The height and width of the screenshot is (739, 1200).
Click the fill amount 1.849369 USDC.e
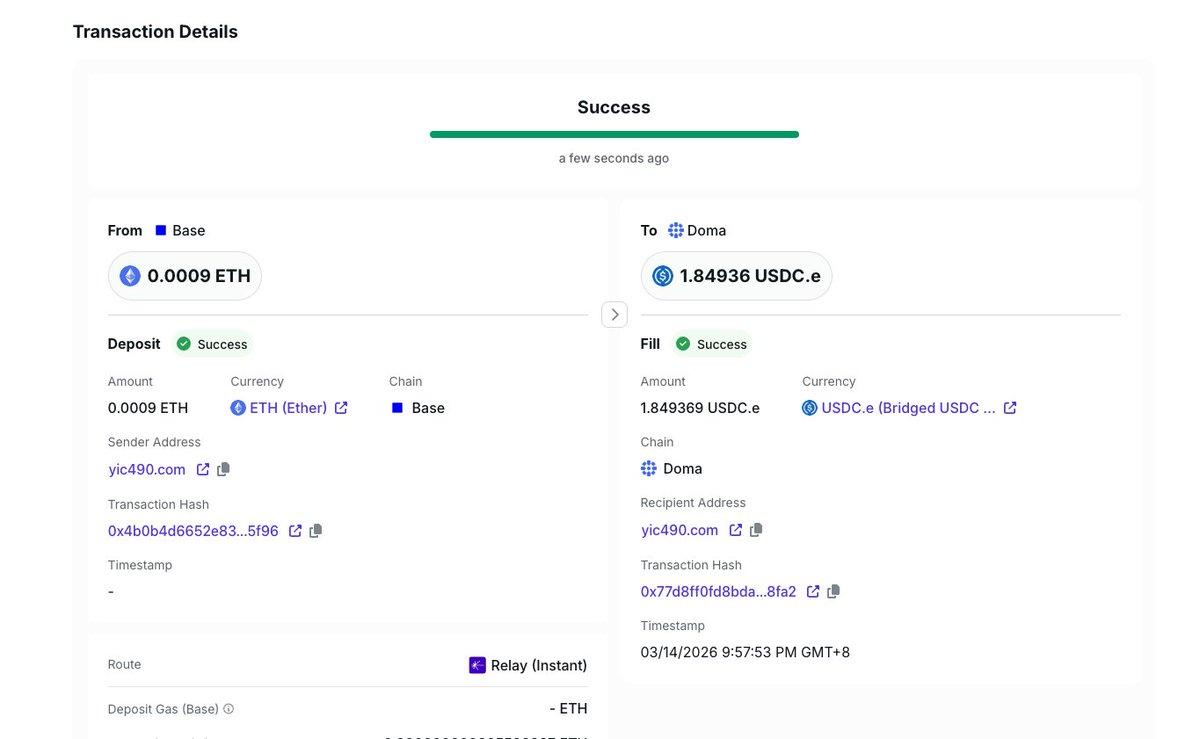700,408
